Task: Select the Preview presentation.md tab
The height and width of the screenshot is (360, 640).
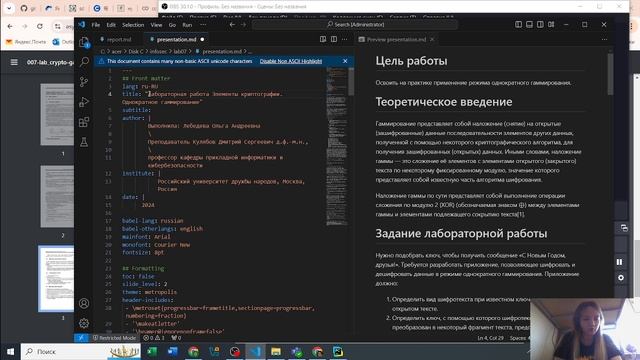Action: click(396, 40)
